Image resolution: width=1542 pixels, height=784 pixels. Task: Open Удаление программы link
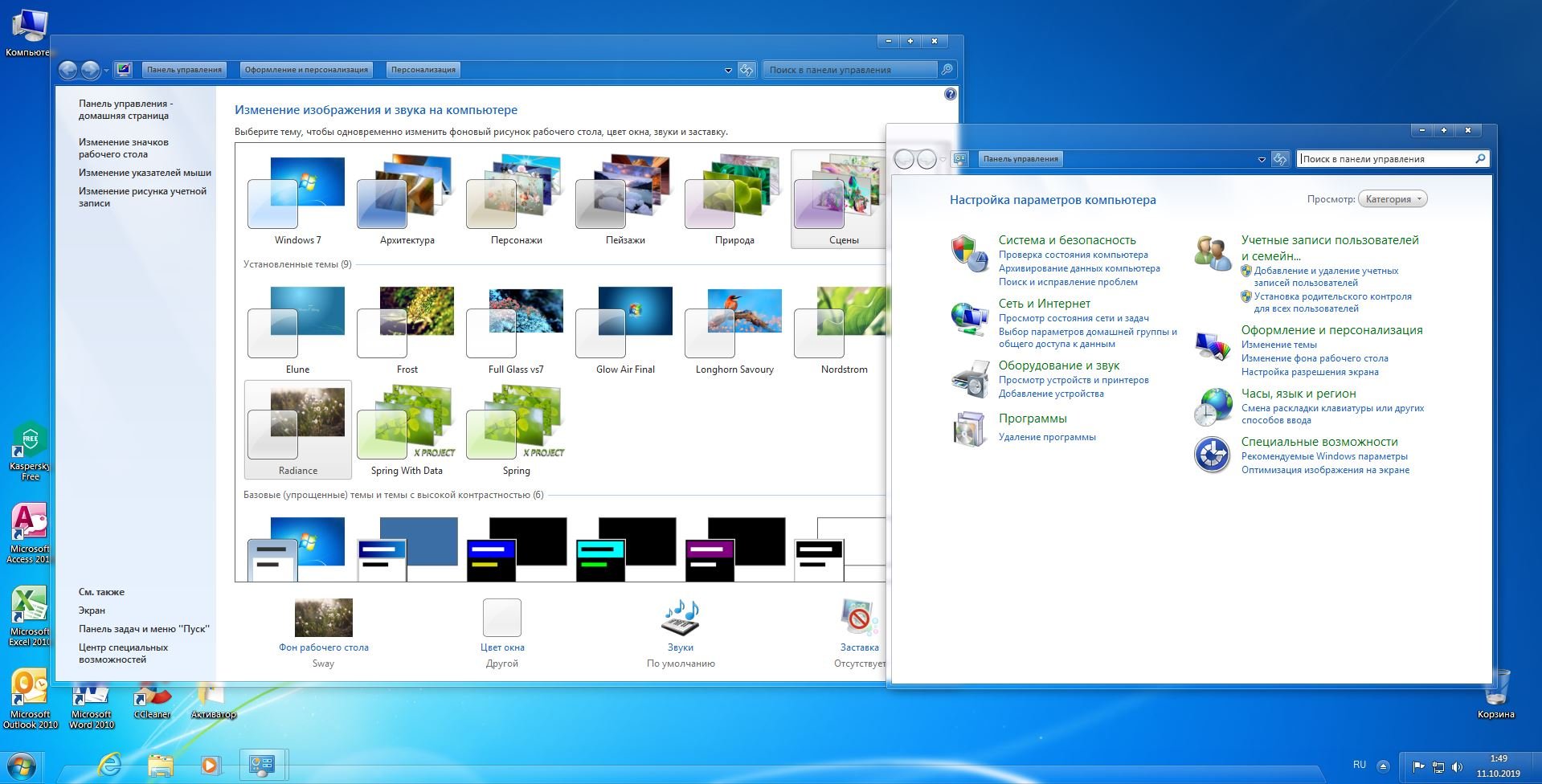point(1047,437)
